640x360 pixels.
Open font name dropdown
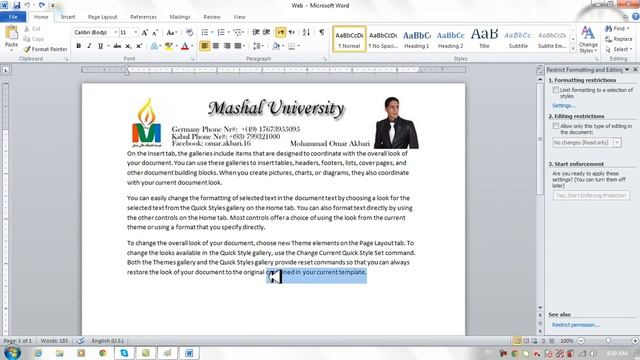pyautogui.click(x=116, y=32)
